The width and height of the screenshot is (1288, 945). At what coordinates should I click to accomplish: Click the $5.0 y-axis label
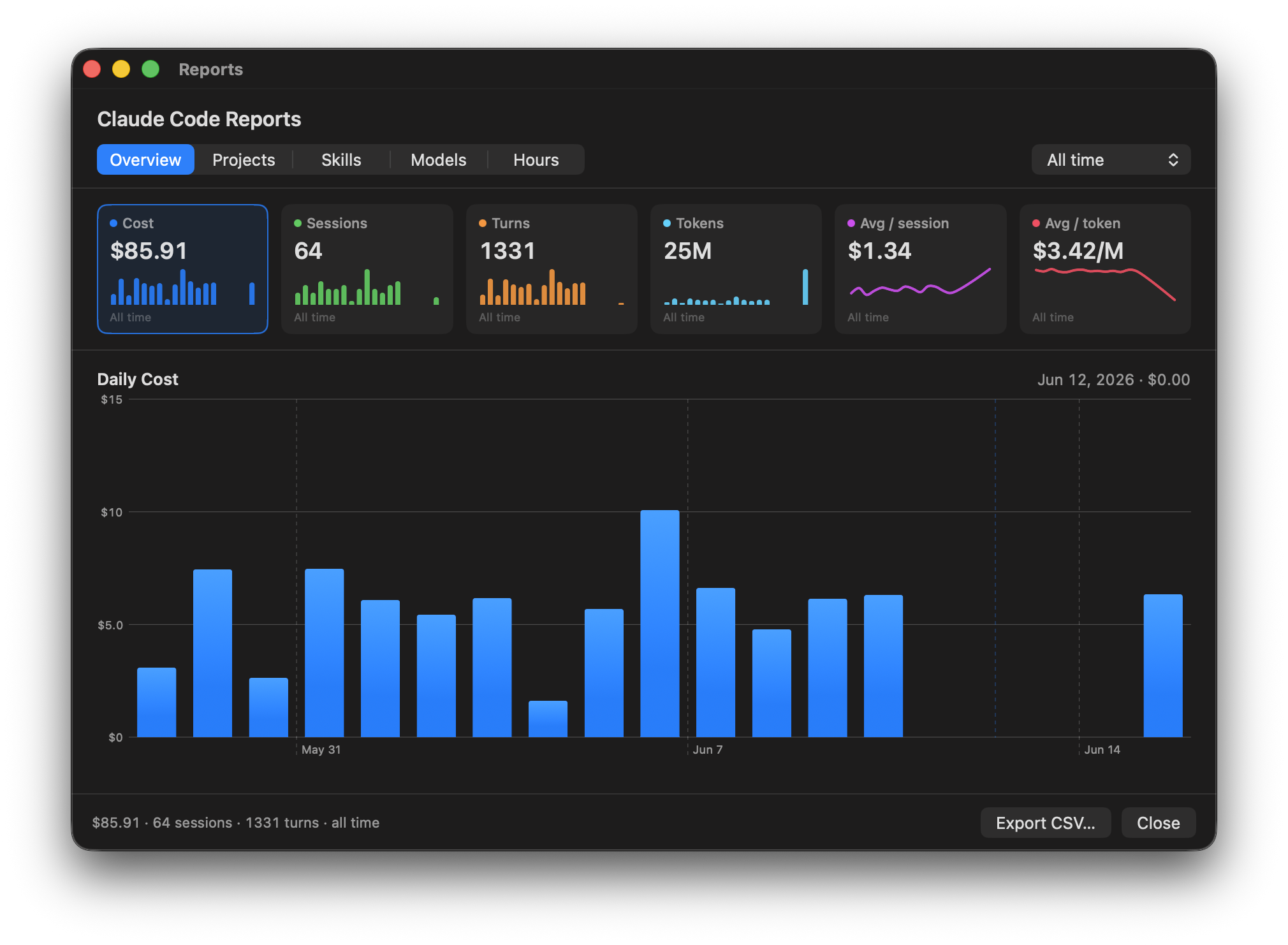click(110, 625)
